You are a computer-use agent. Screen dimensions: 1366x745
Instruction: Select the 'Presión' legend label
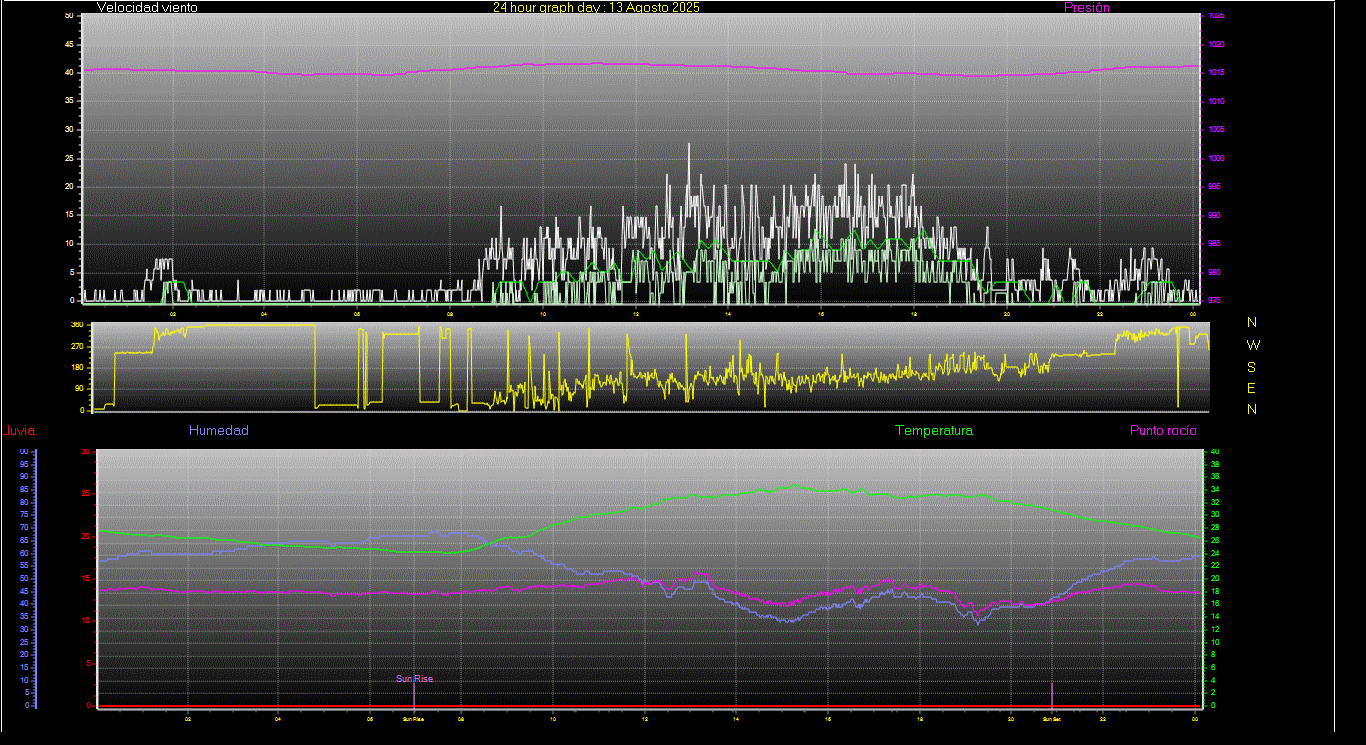tap(1086, 7)
